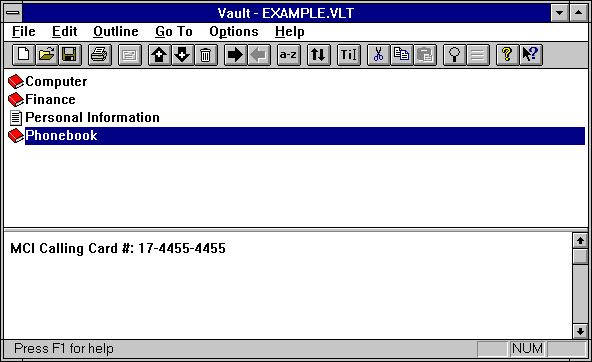Screen dimensions: 592x362
Task: Click the grayed note card toolbar icon
Action: [x=130, y=55]
